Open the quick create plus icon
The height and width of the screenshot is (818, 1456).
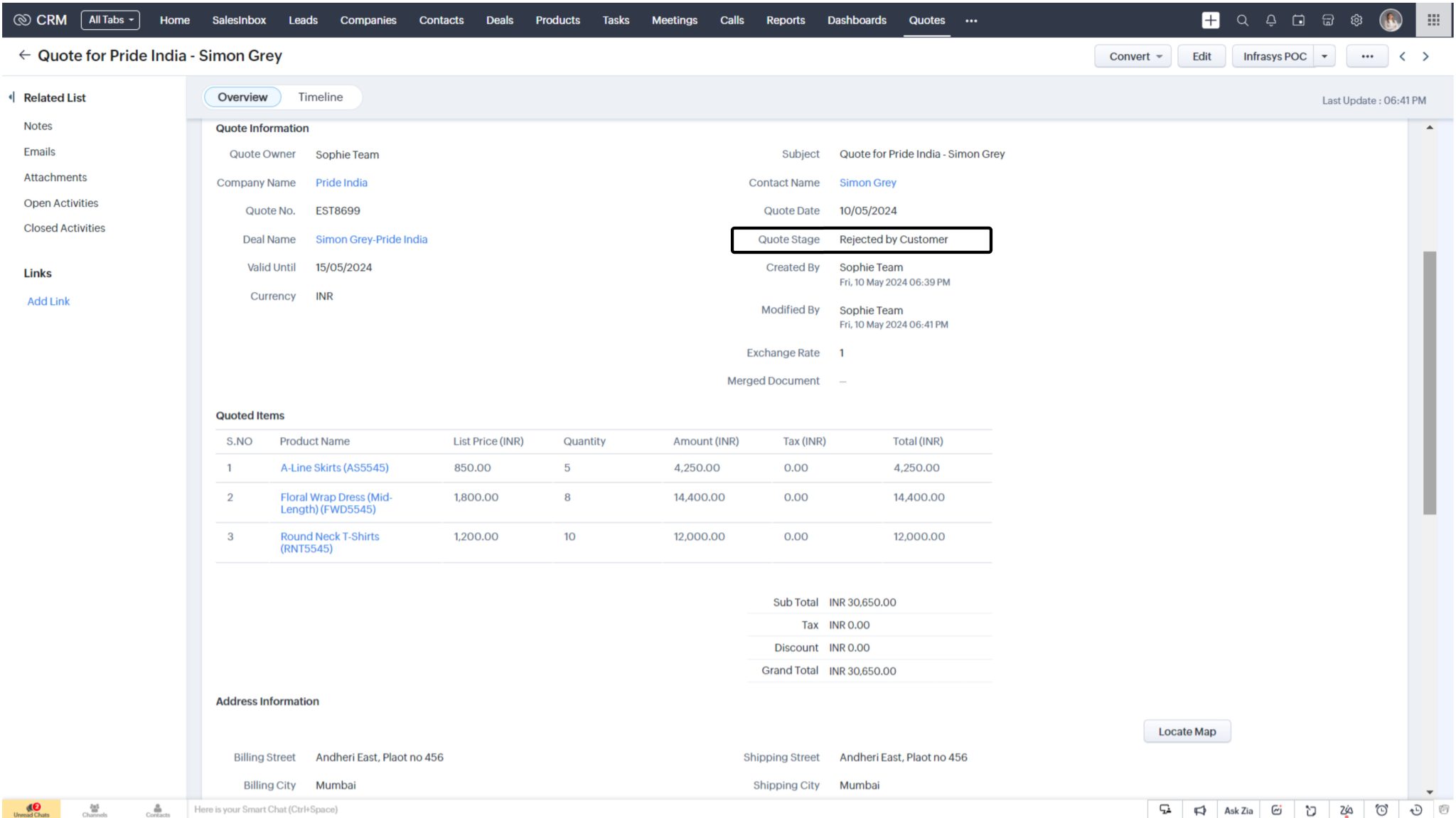[x=1211, y=20]
